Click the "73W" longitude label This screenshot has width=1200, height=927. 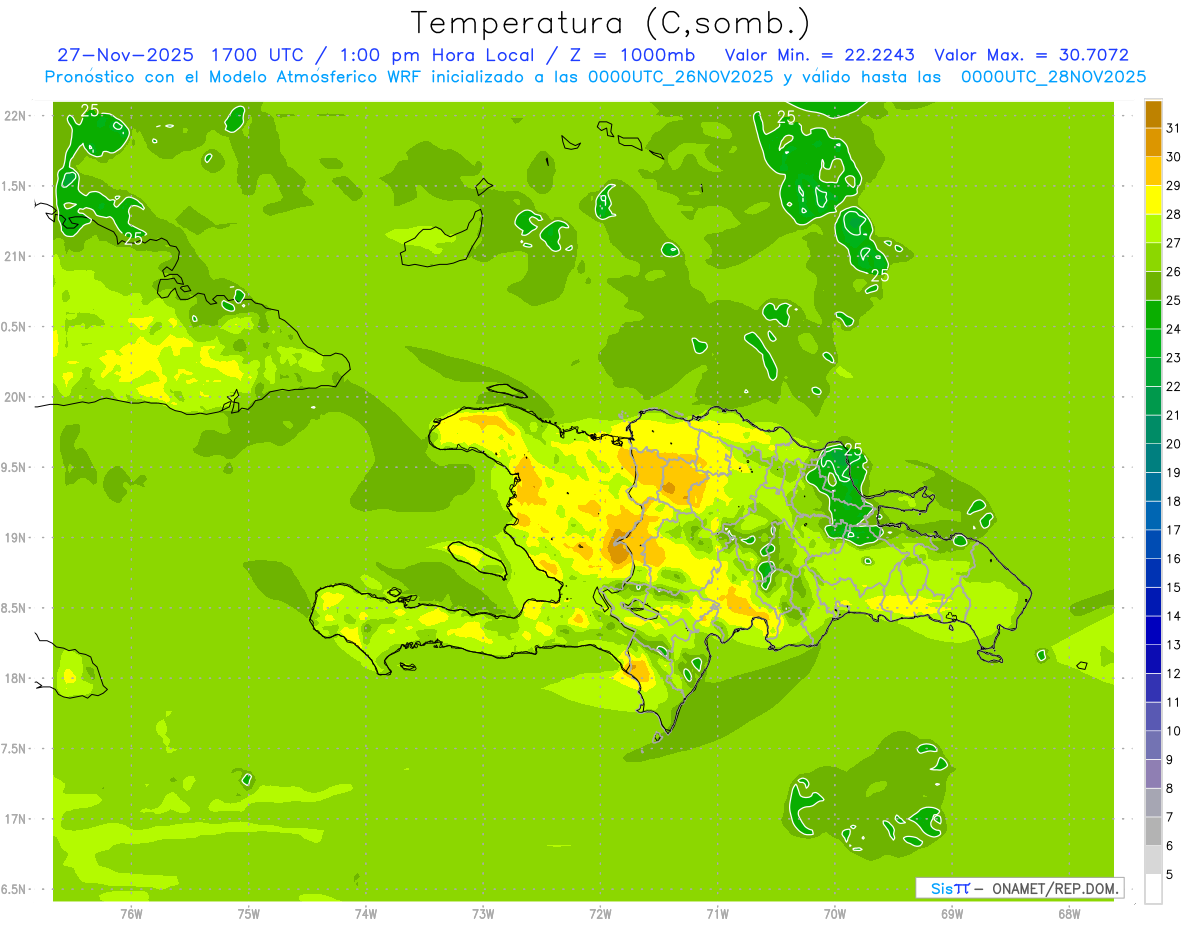click(x=483, y=912)
